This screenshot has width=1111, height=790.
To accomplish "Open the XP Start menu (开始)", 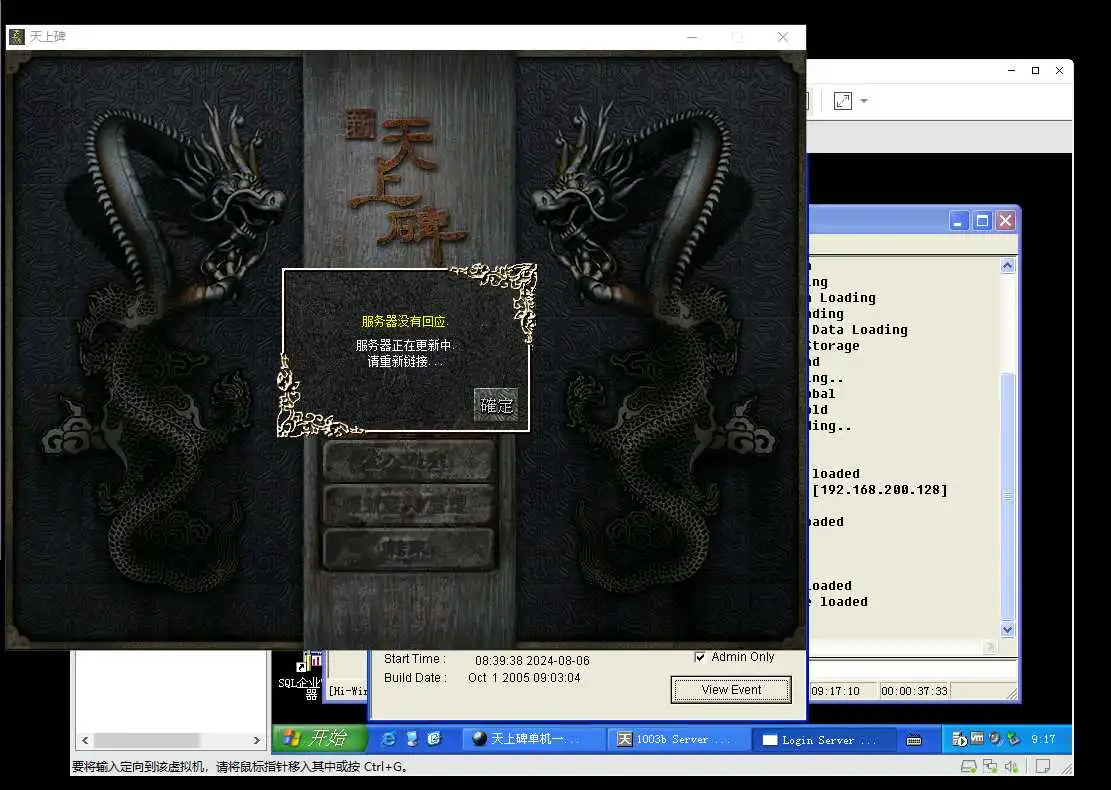I will (315, 739).
